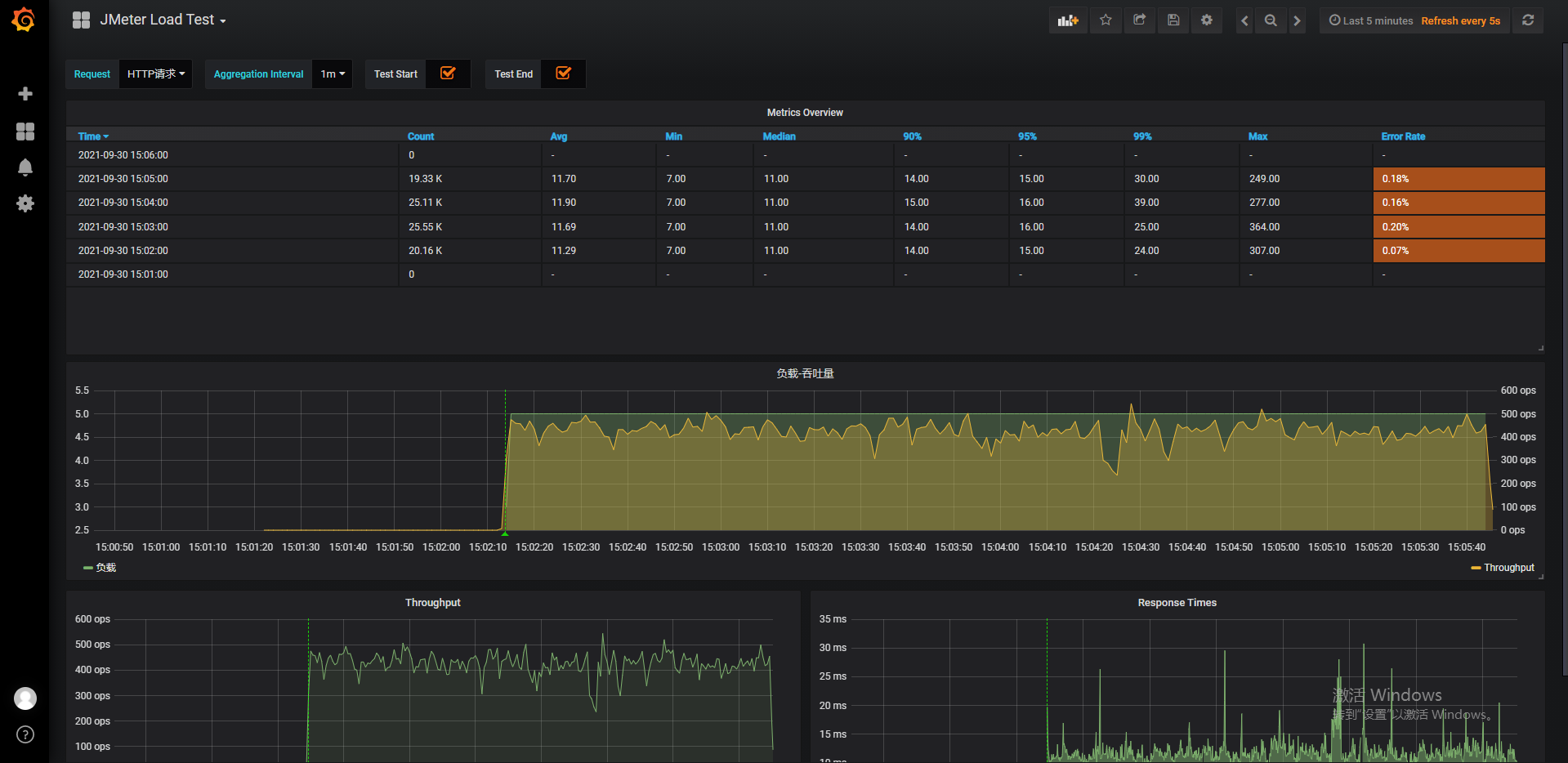Star this dashboard as favorite

(x=1106, y=20)
